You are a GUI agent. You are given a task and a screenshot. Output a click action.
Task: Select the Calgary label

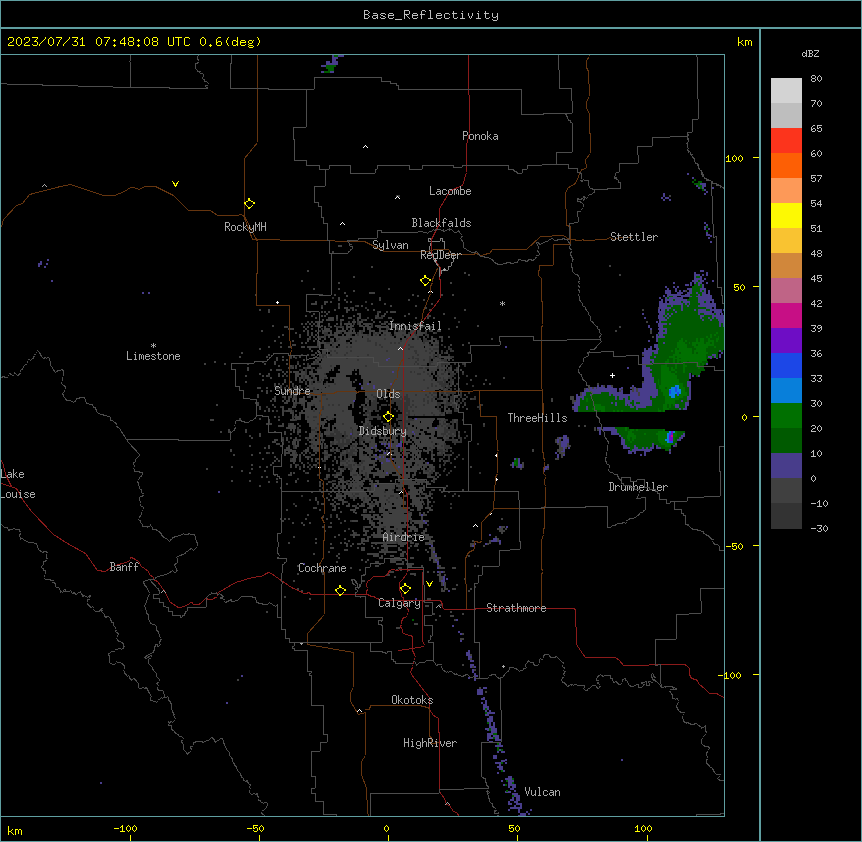[x=399, y=603]
